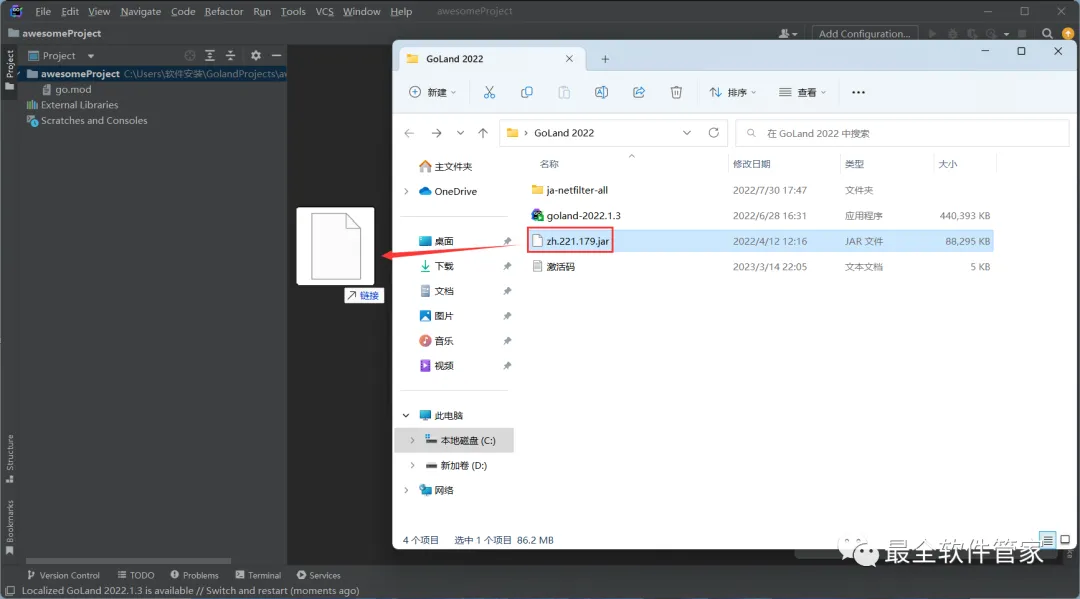The image size is (1080, 599).
Task: Expand 新加卷 (D:) node
Action: pos(413,465)
